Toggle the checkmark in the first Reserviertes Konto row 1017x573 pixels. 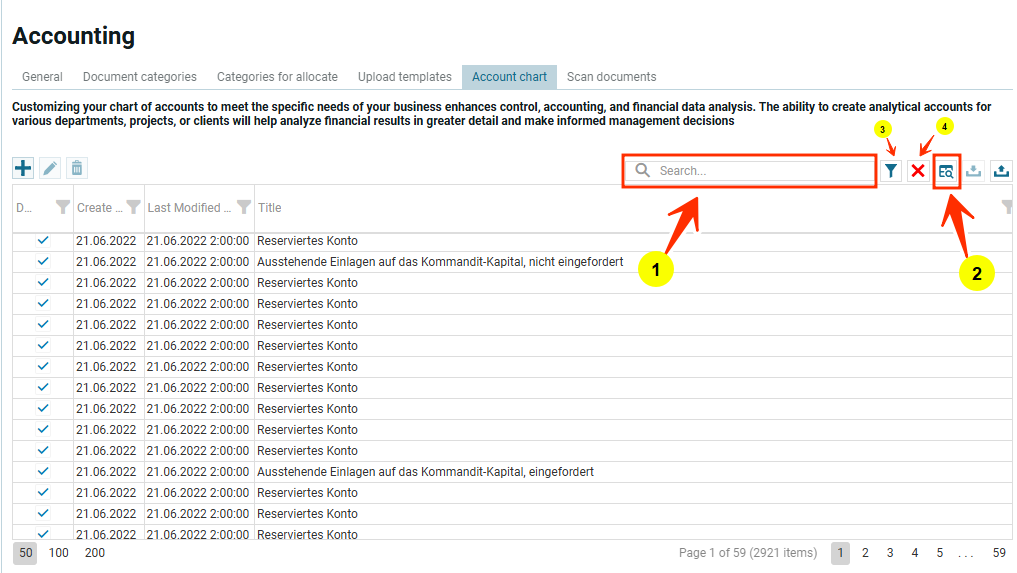point(43,241)
